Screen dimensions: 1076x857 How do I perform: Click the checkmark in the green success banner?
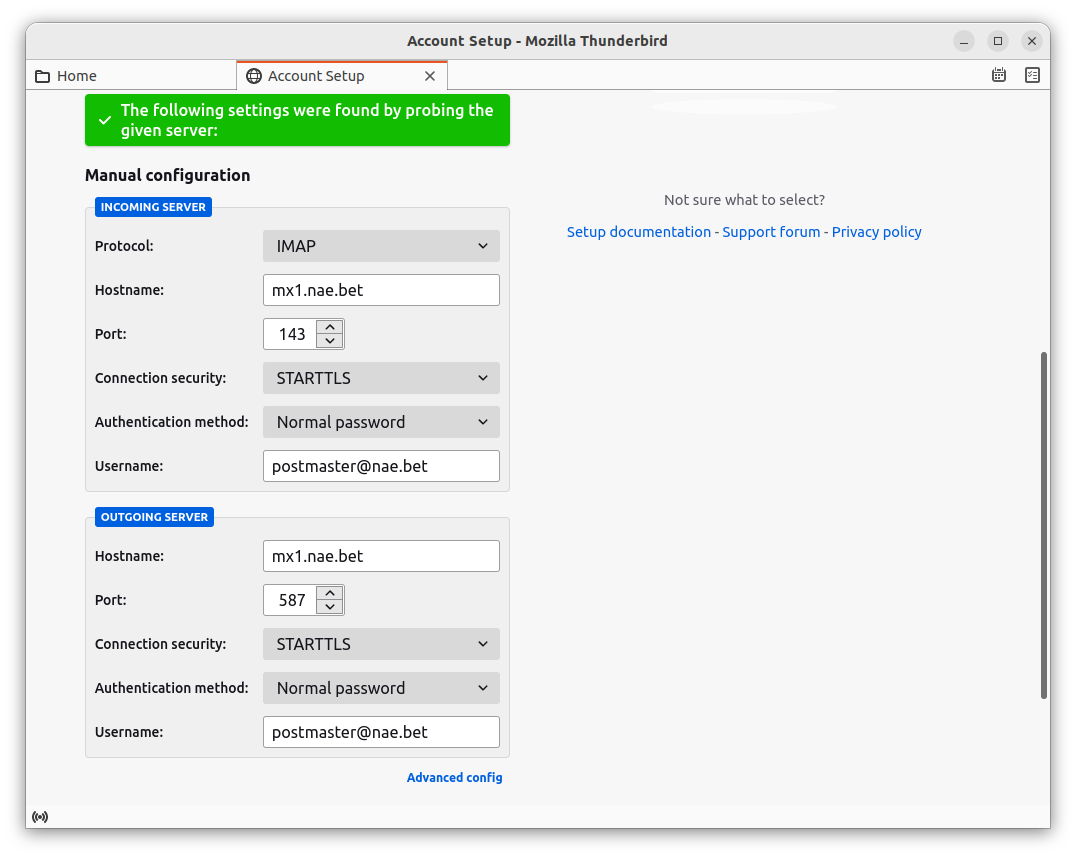coord(105,119)
